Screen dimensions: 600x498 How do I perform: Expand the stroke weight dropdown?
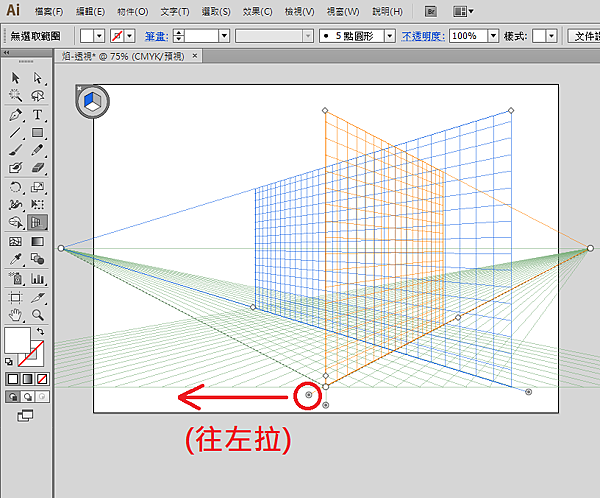[224, 36]
